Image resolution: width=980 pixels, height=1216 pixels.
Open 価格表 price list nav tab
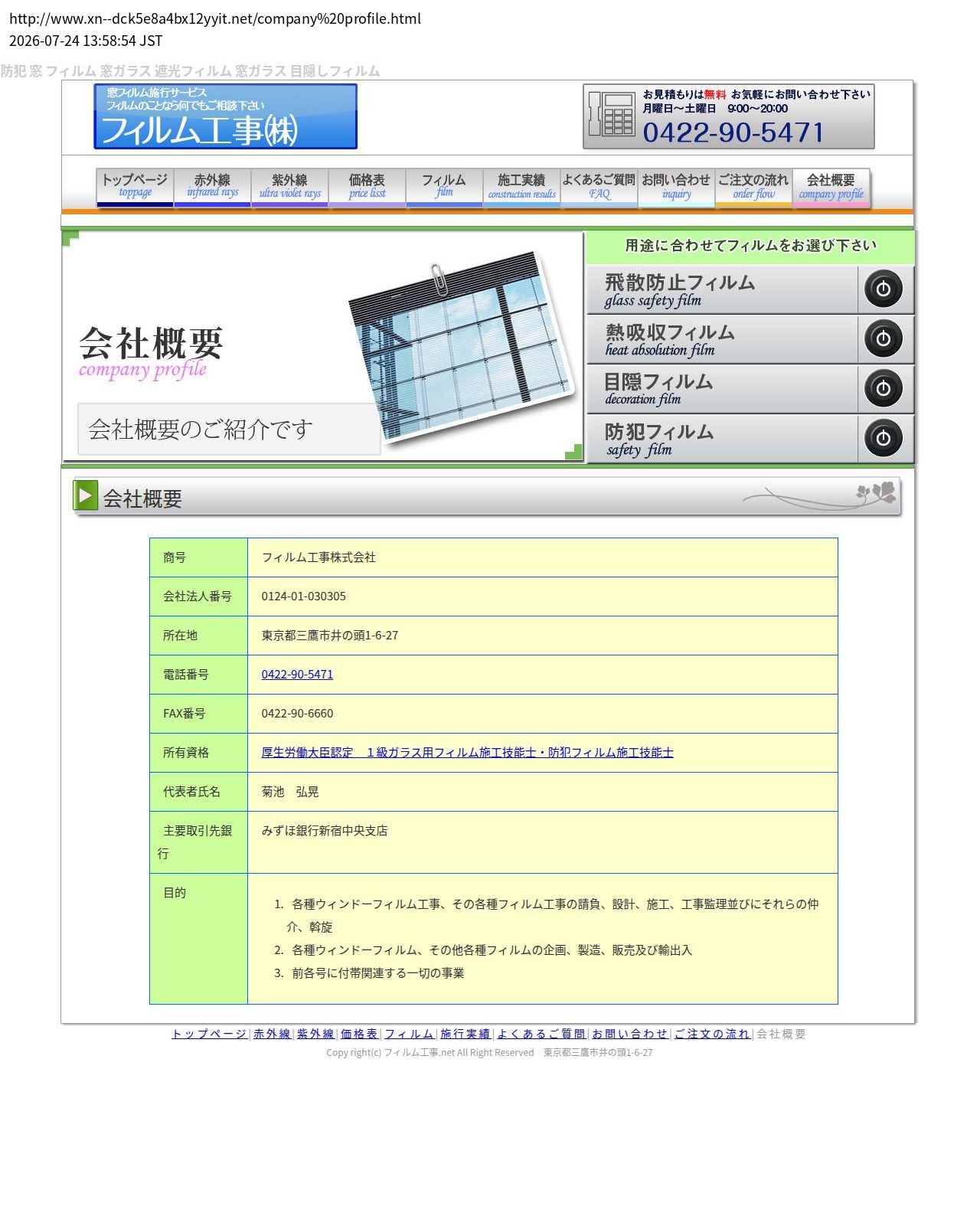(x=367, y=187)
